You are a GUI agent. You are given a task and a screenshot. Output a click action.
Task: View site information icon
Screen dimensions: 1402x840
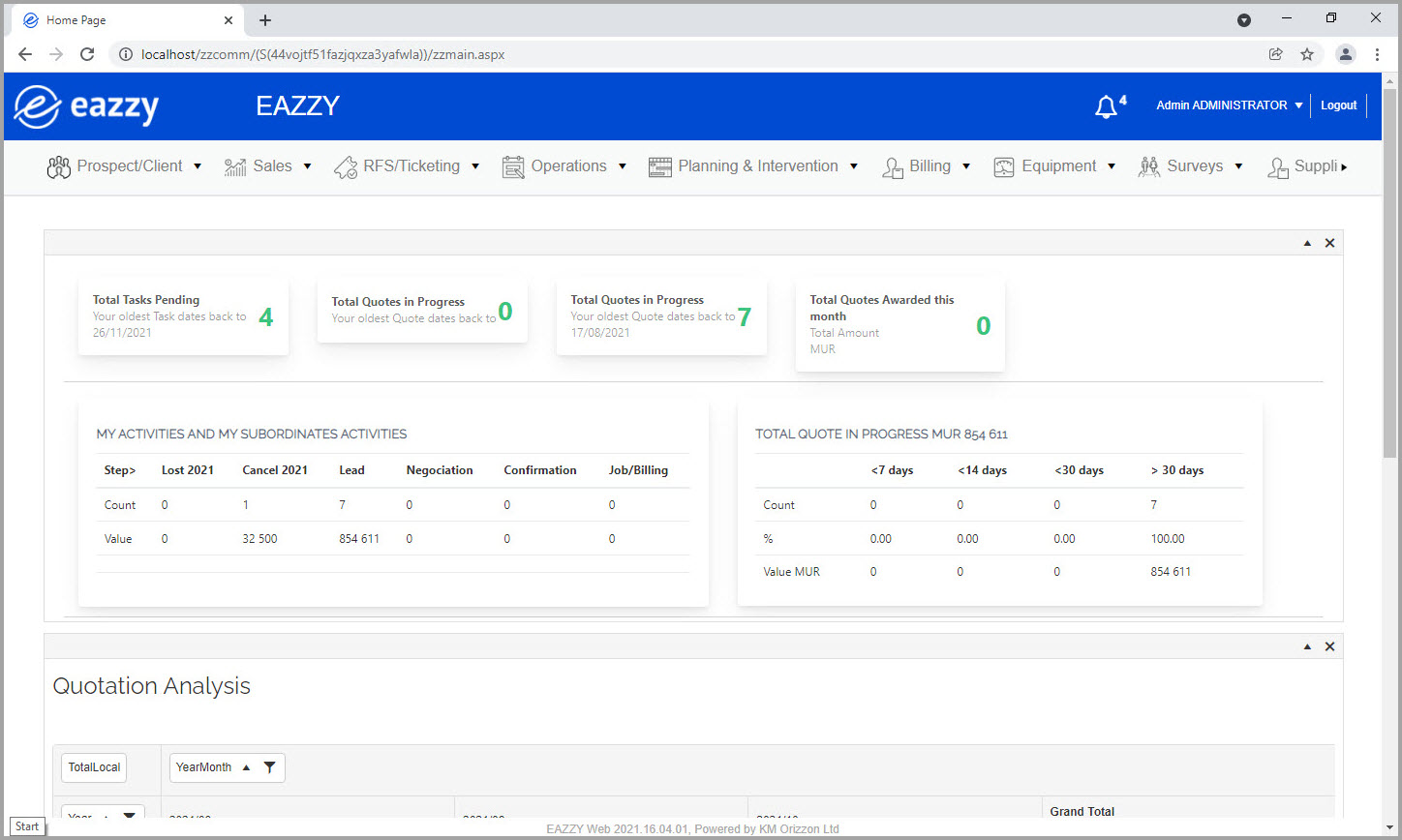pos(126,54)
